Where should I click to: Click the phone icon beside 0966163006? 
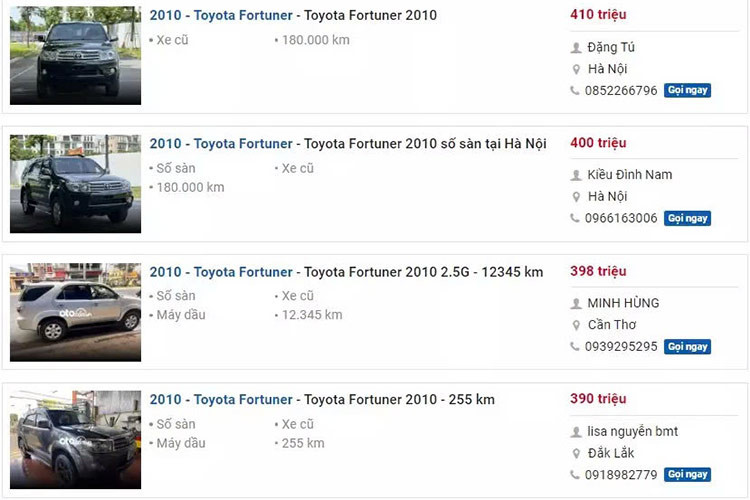[x=575, y=218]
